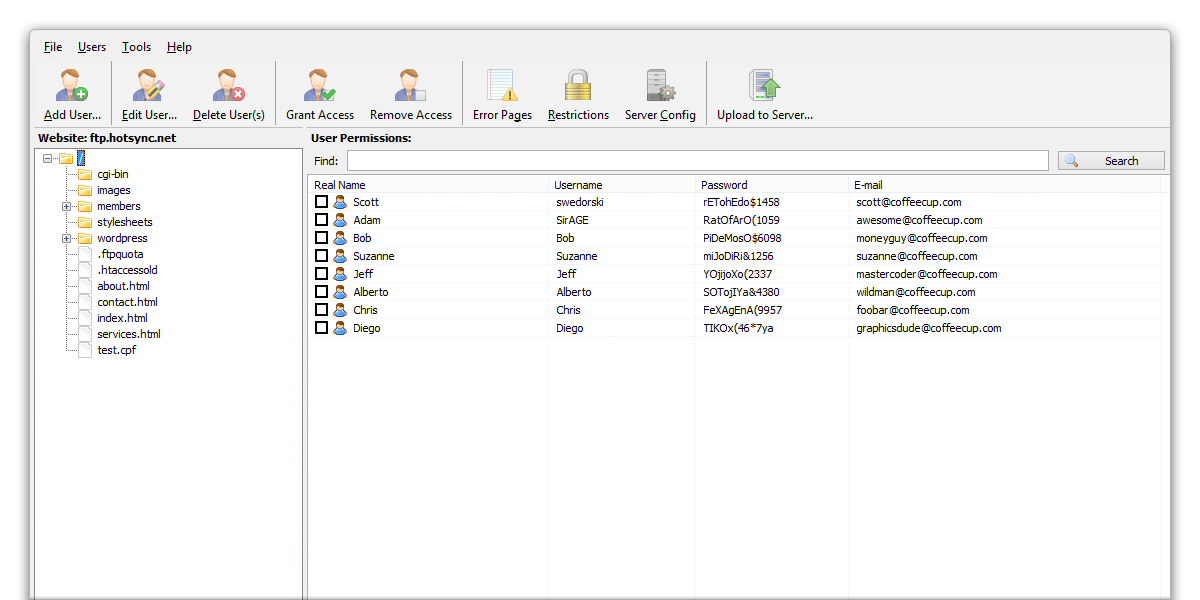Toggle the checkbox for Jeff
Viewport: 1200px width, 600px height.
(321, 274)
